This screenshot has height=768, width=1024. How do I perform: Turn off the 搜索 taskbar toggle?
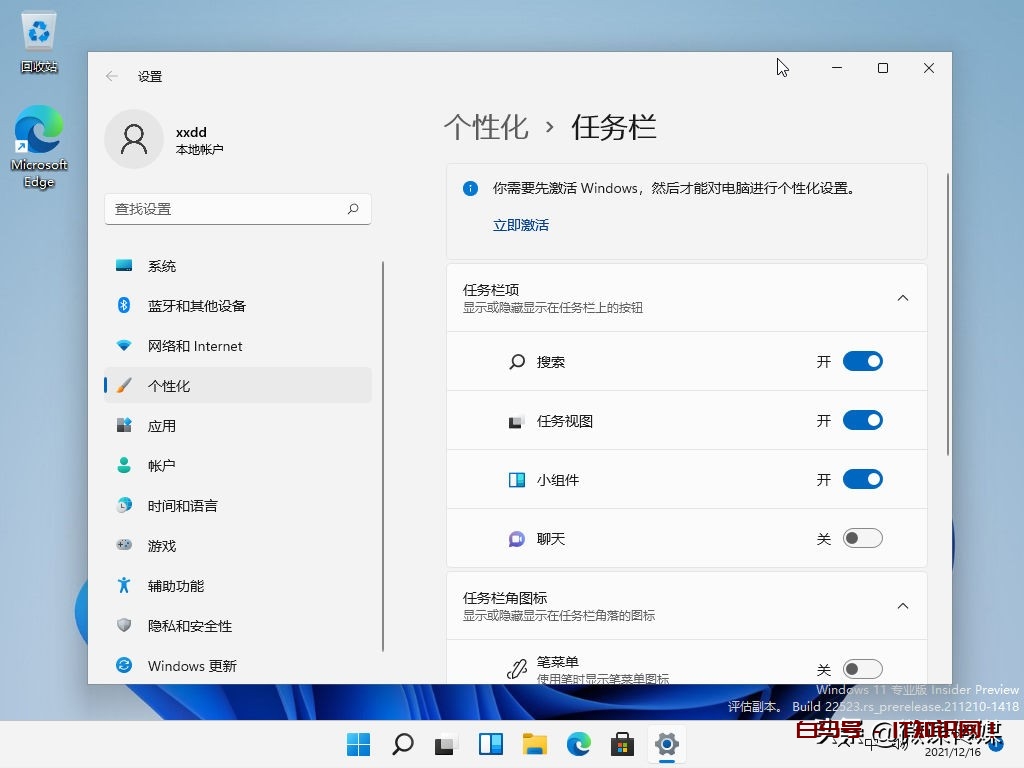pos(862,362)
